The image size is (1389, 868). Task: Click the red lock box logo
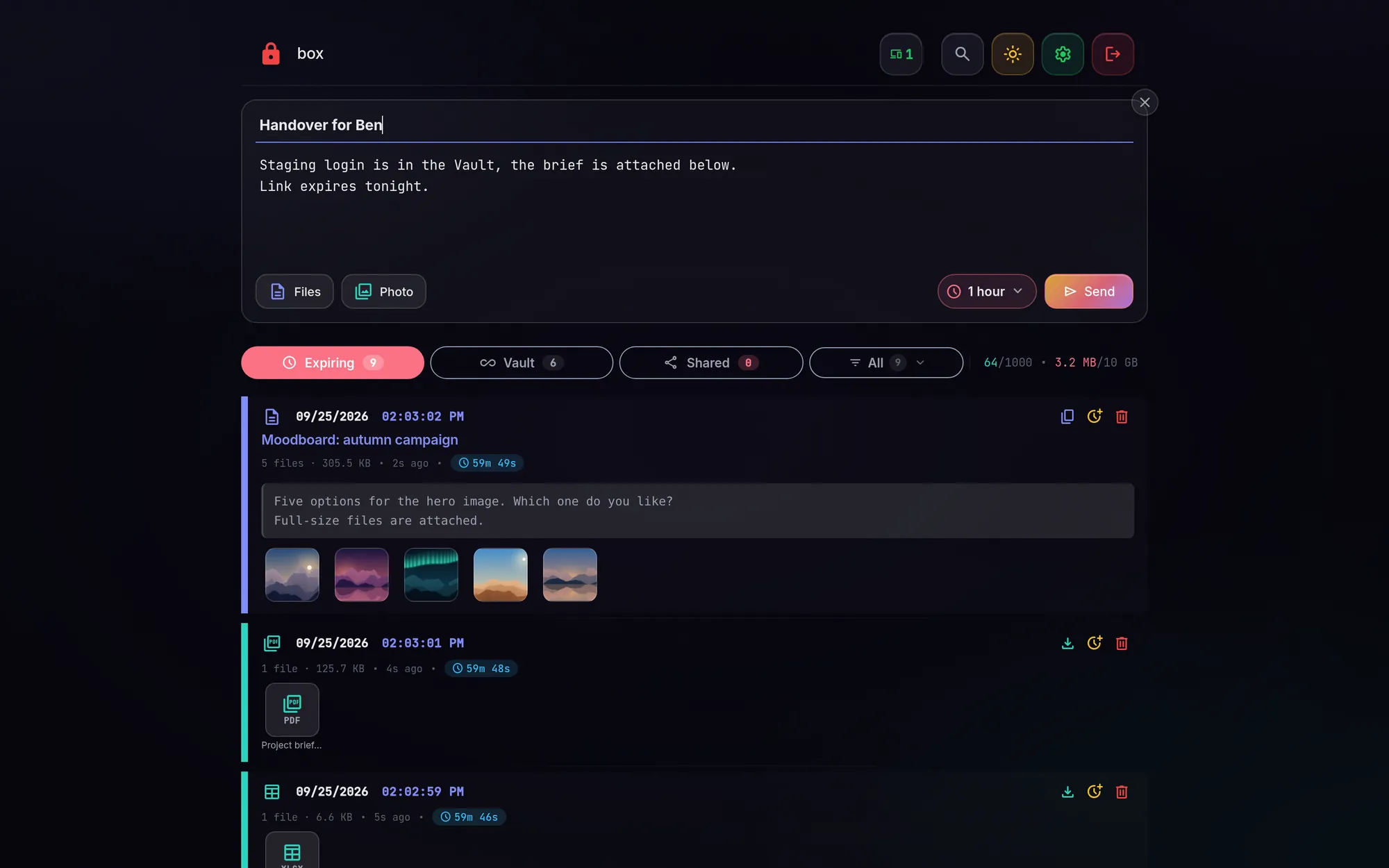point(271,53)
